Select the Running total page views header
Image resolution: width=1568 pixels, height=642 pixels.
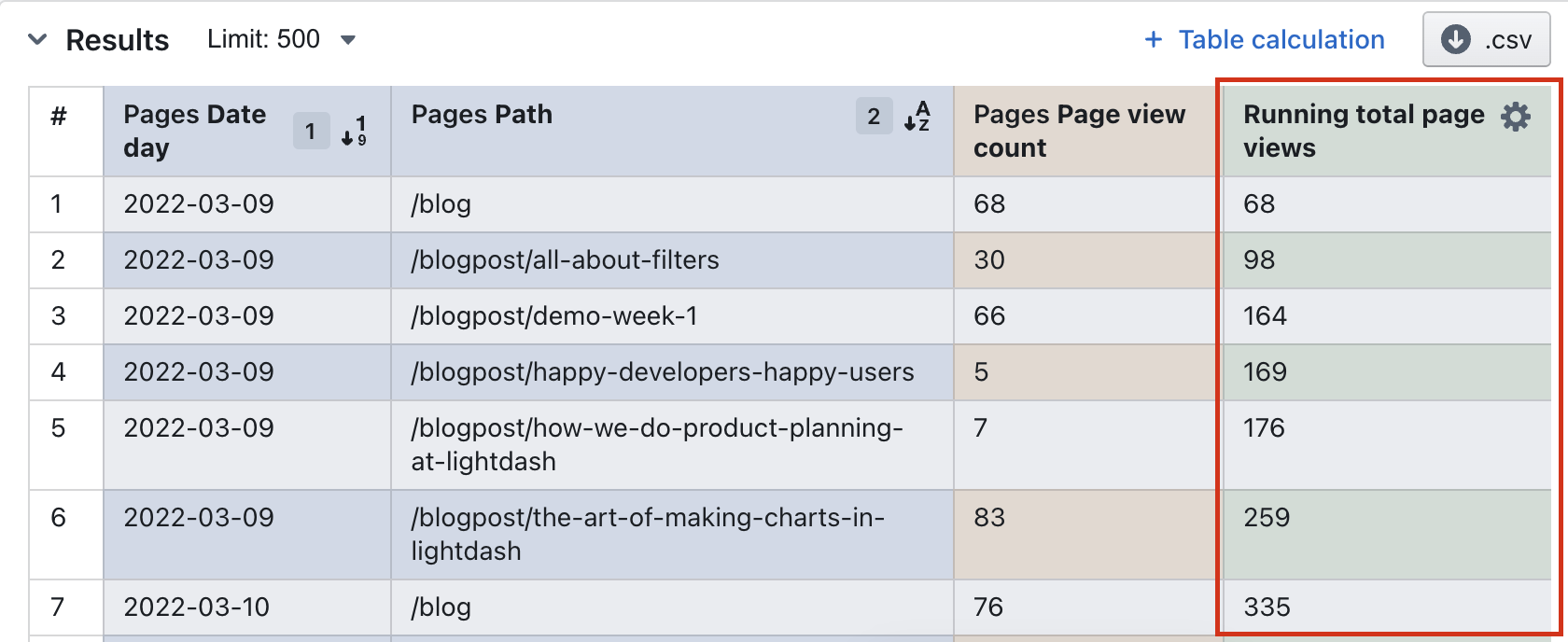(1363, 131)
